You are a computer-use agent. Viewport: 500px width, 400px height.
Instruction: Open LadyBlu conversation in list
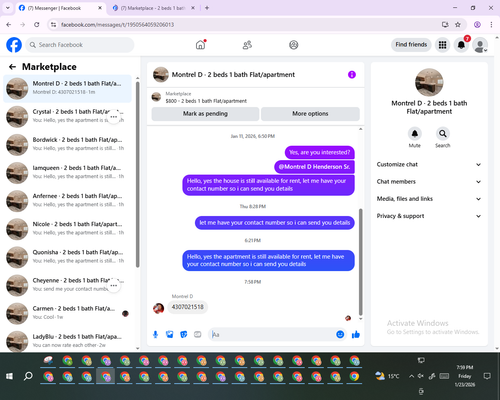pyautogui.click(x=67, y=341)
